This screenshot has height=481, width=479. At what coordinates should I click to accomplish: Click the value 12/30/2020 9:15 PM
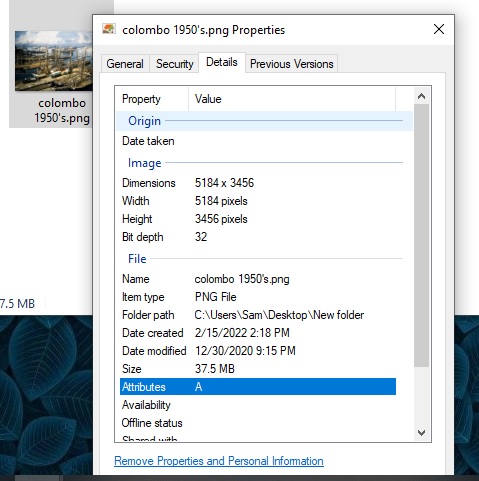click(245, 351)
